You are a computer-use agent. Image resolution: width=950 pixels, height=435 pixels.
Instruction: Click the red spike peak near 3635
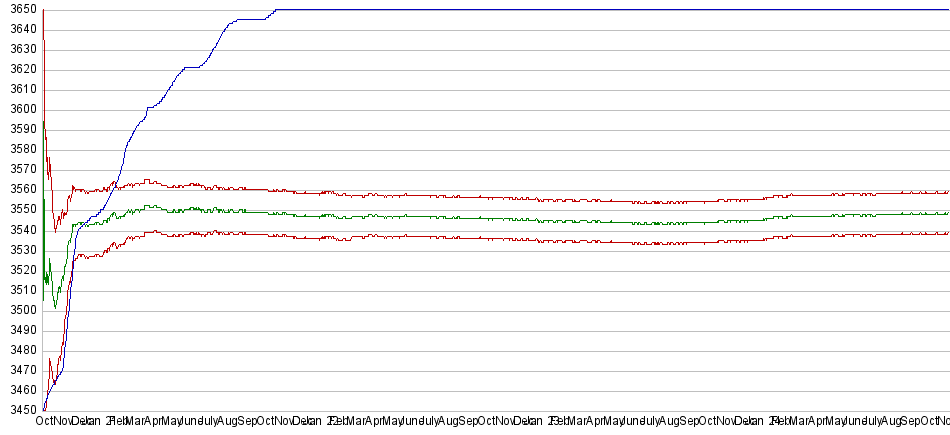pos(44,40)
